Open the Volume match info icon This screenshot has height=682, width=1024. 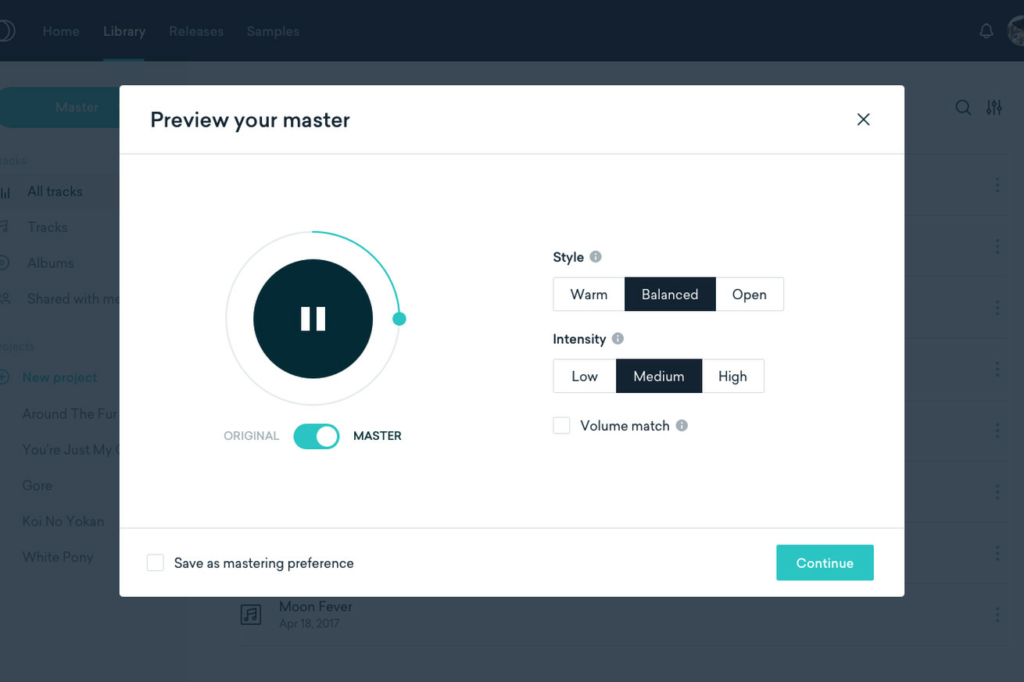[x=682, y=425]
